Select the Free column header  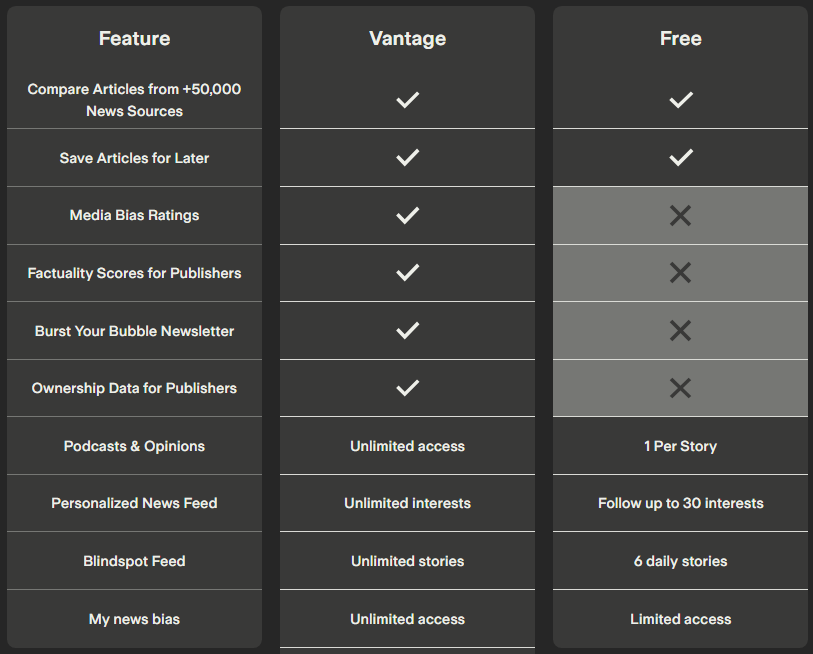pyautogui.click(x=681, y=38)
